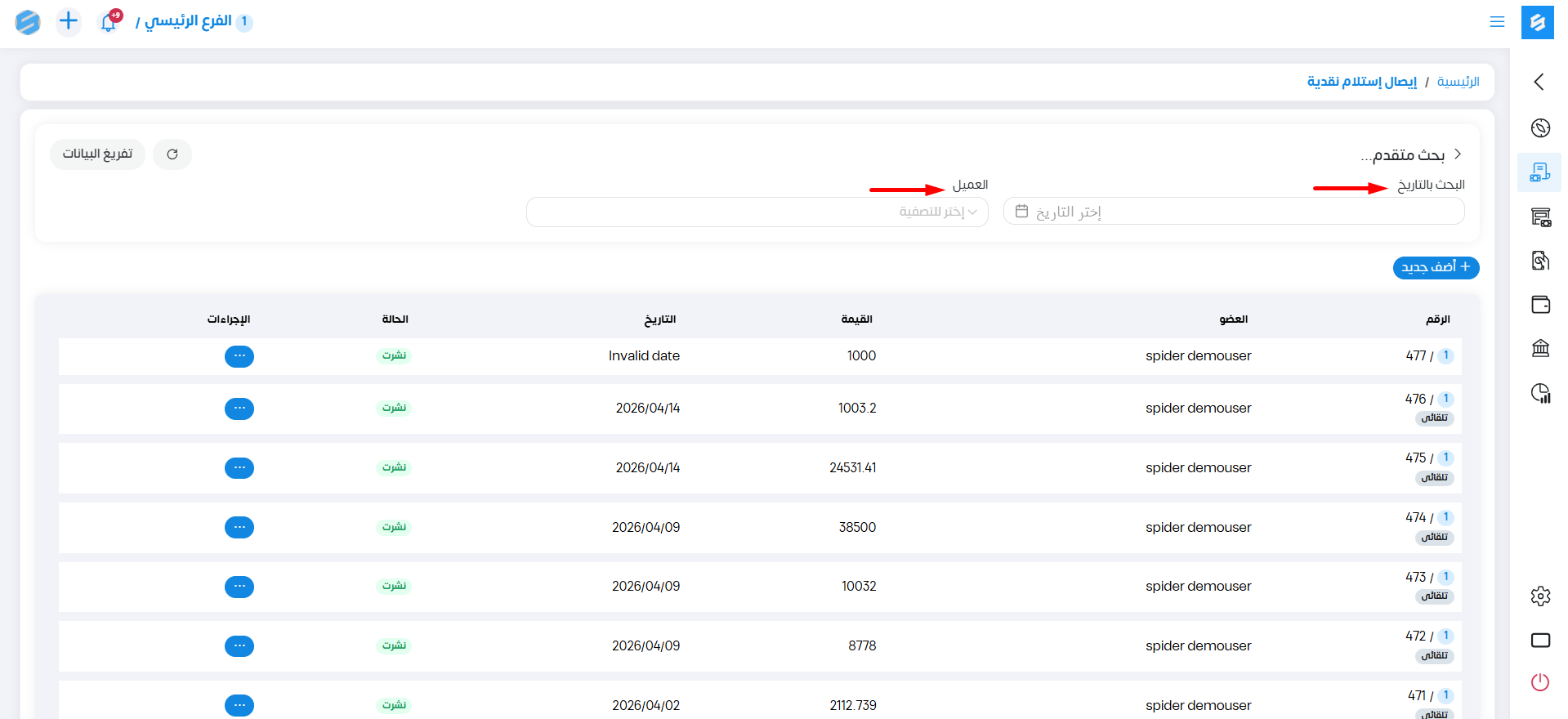Image resolution: width=1568 pixels, height=719 pixels.
Task: Go to الرئيسية breadcrumb link
Action: coord(1458,82)
